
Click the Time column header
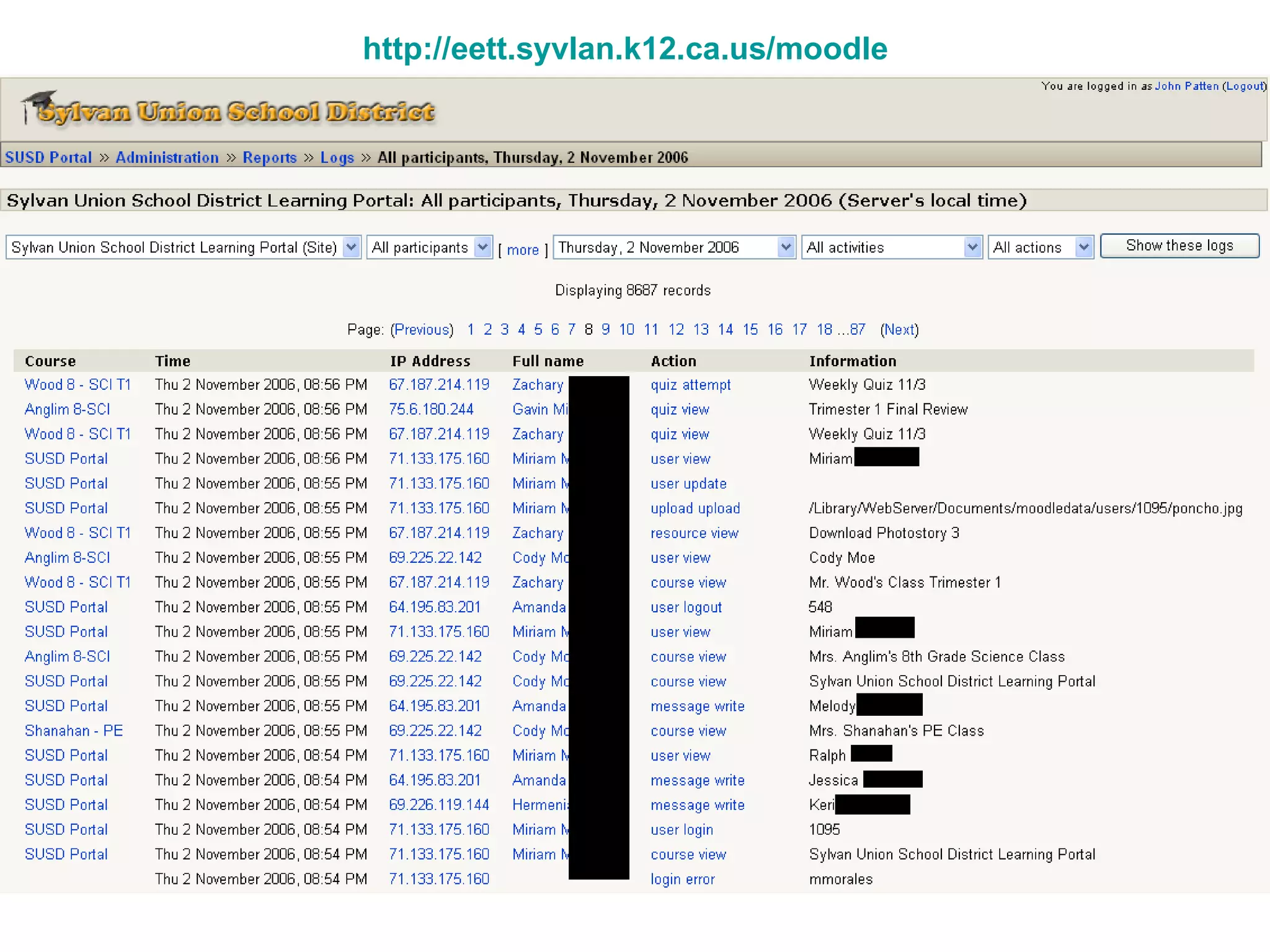[x=172, y=361]
